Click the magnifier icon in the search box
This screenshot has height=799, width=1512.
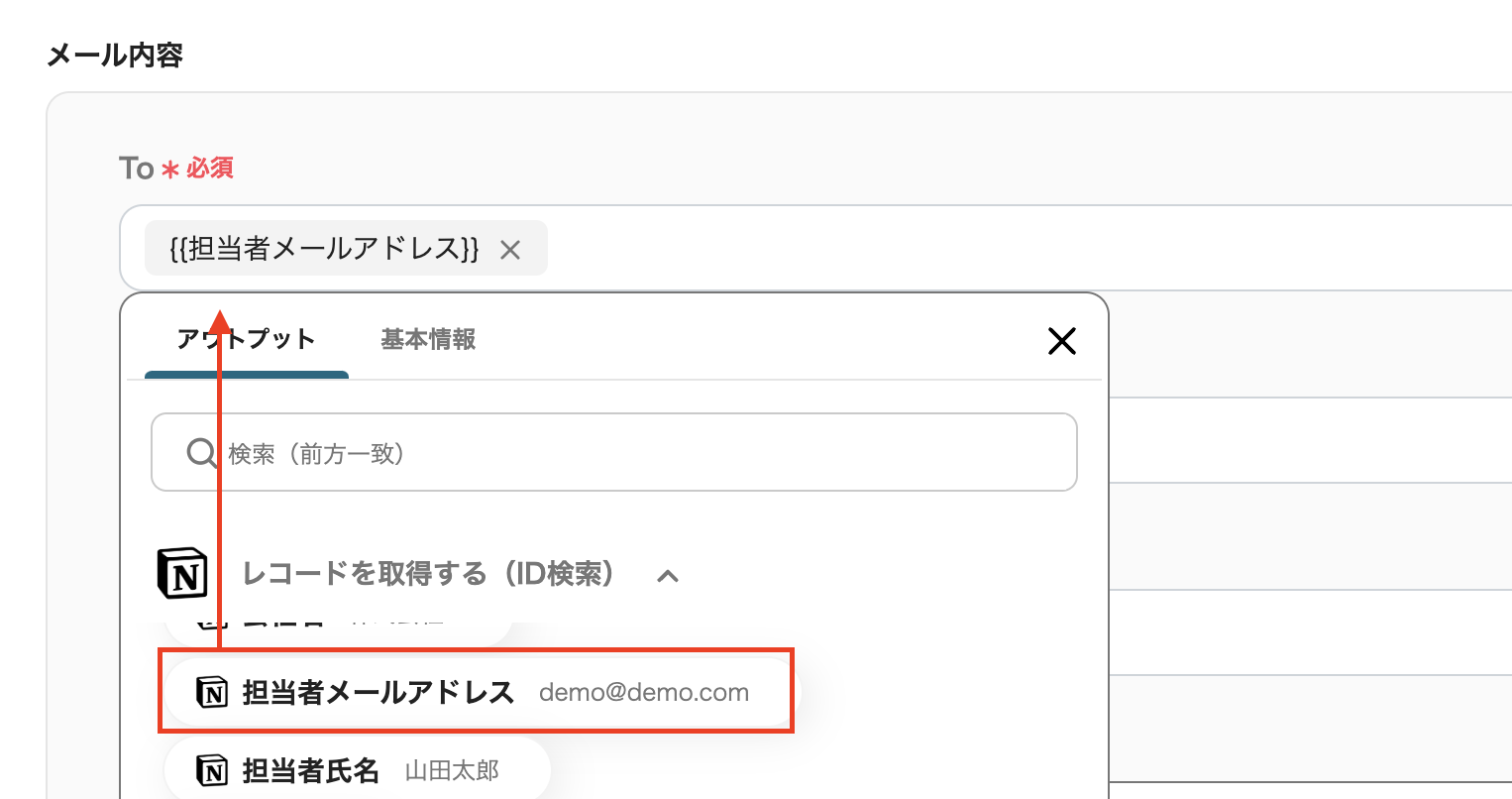tap(201, 453)
